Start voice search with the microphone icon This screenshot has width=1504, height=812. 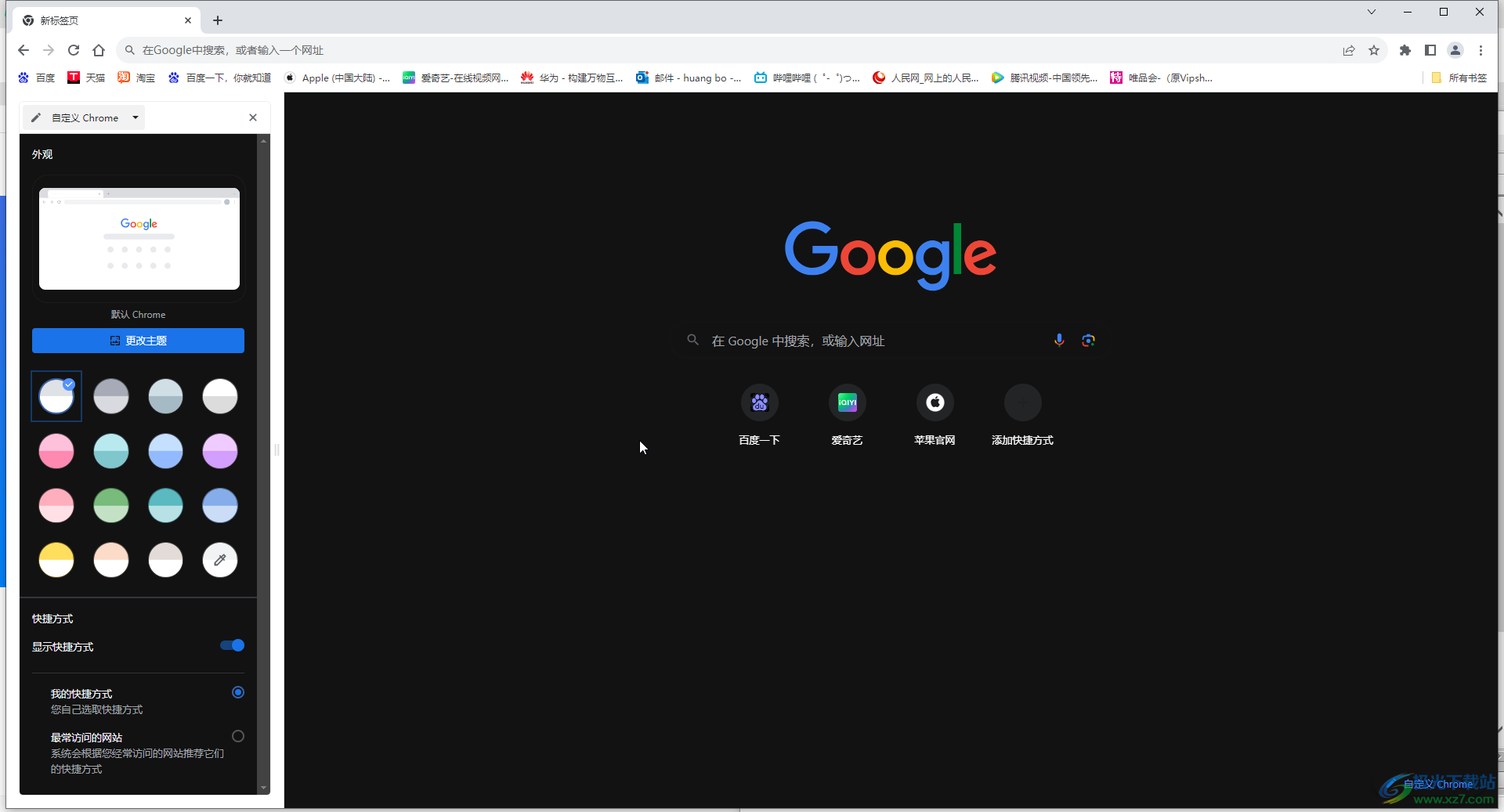point(1059,340)
